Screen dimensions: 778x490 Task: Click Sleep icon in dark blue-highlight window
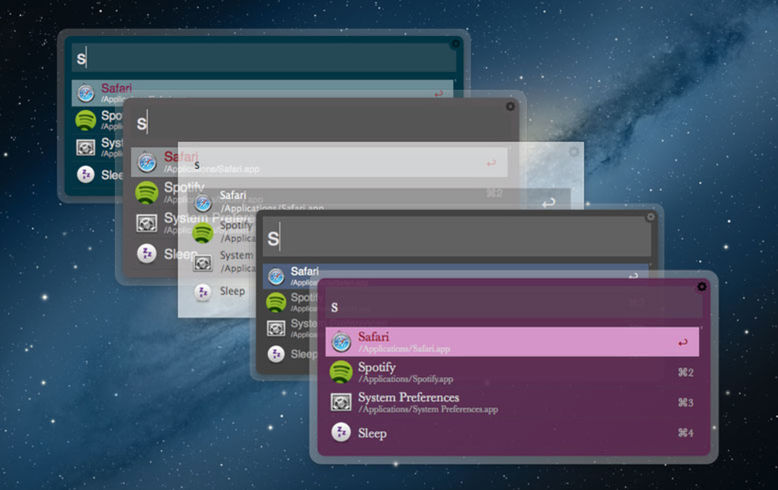(276, 354)
